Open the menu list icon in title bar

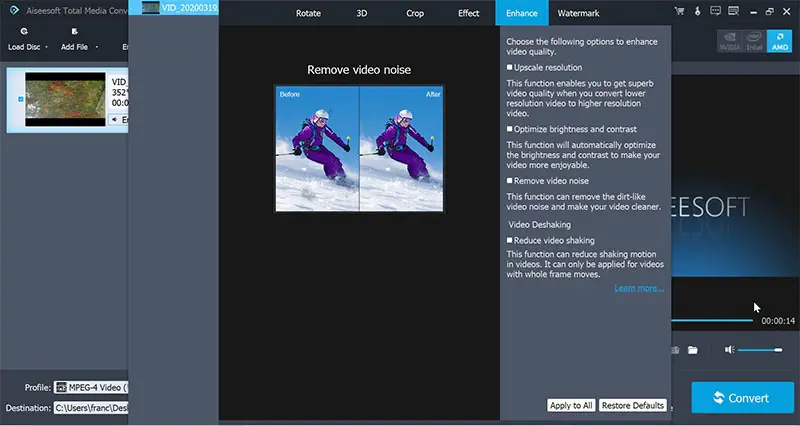point(734,11)
